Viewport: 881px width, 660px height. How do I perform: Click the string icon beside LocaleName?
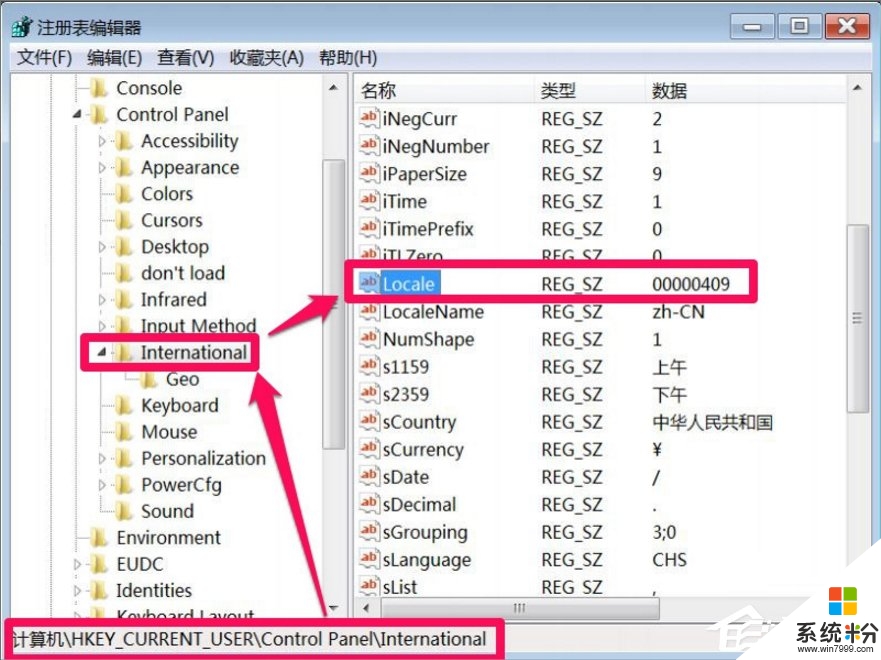[x=369, y=312]
